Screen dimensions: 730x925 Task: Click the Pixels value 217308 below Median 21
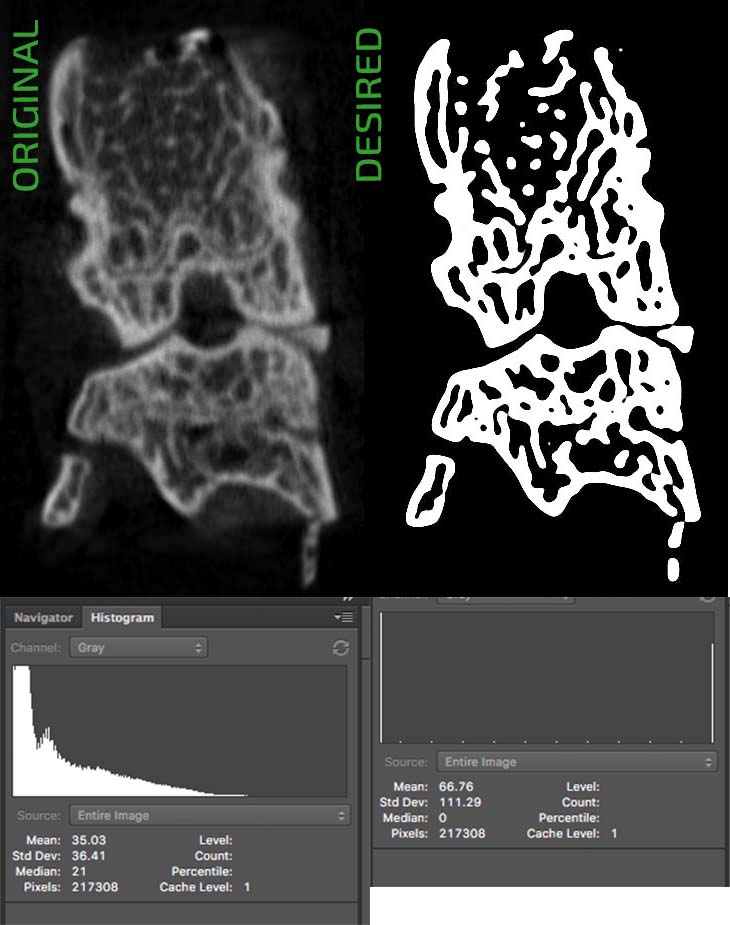tap(94, 887)
